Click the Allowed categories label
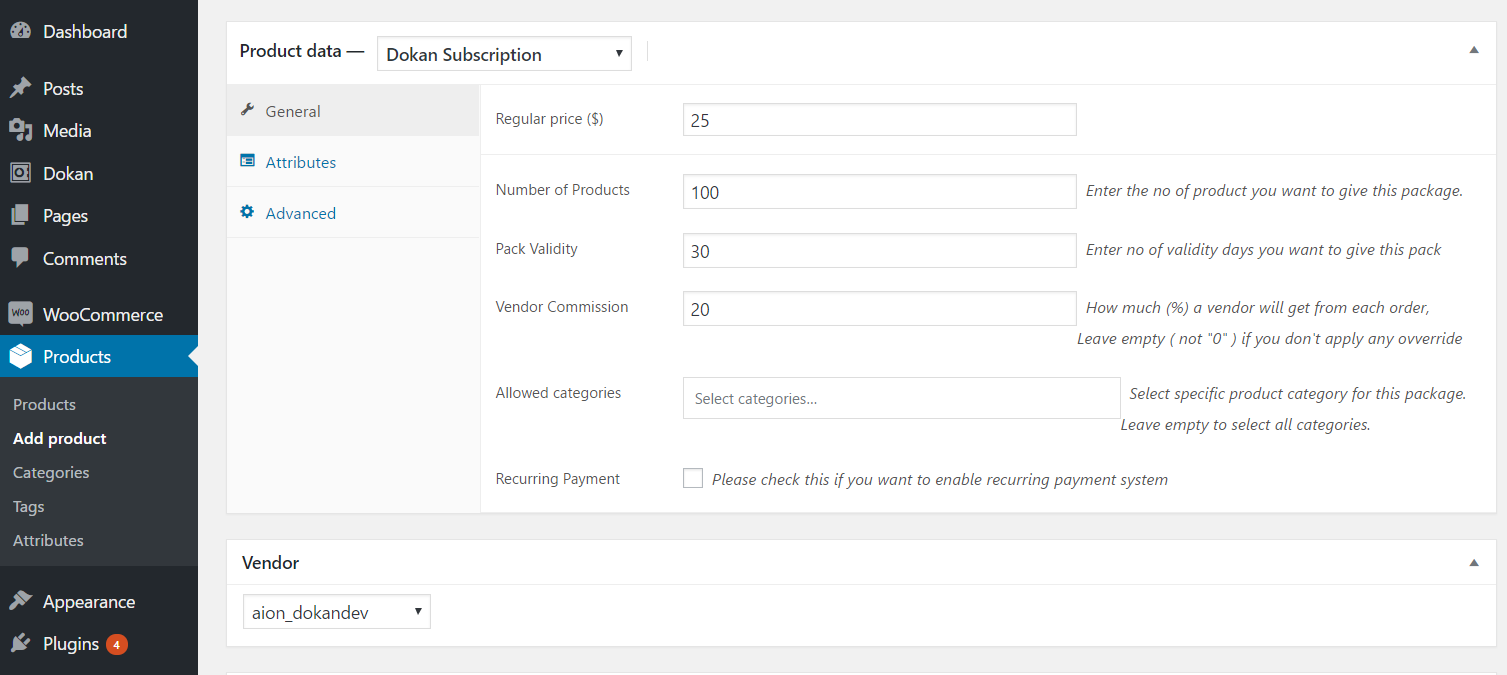1507x675 pixels. click(x=558, y=393)
